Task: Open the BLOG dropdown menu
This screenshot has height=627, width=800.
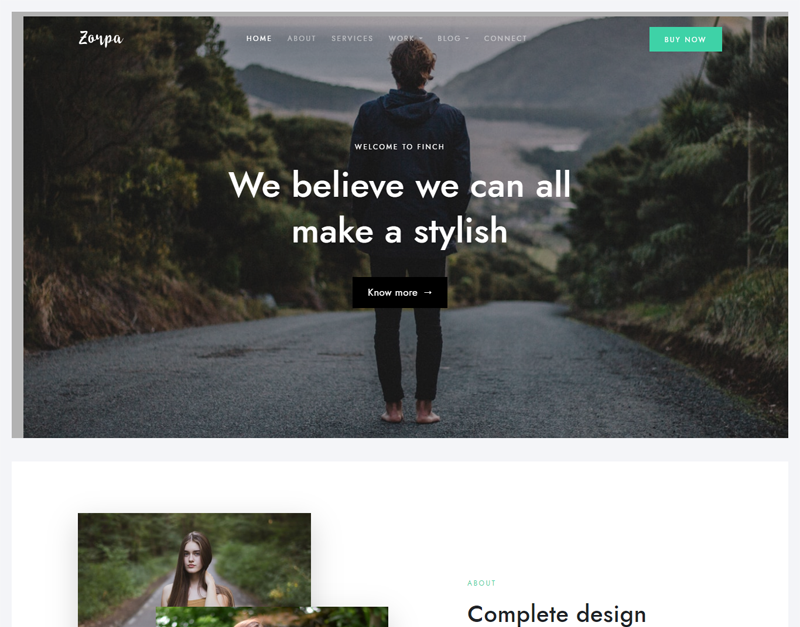Action: (453, 38)
